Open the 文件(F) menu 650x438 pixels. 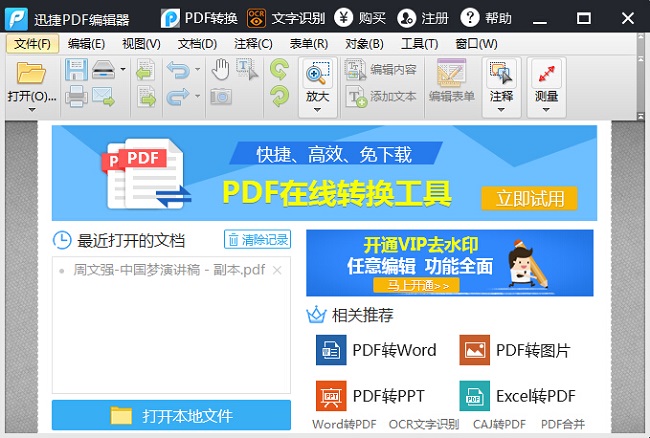tap(32, 44)
